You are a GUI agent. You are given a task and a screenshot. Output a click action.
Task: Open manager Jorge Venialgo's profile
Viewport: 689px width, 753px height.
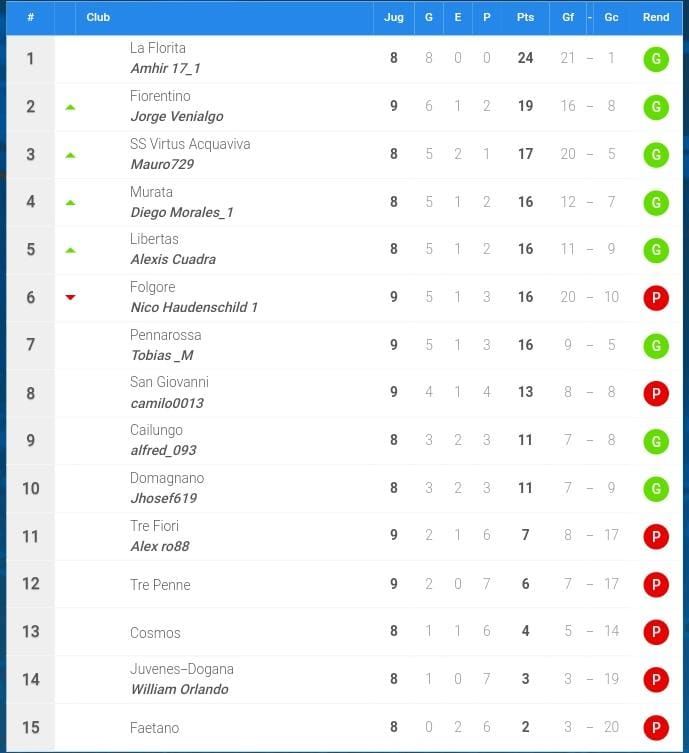pyautogui.click(x=176, y=117)
